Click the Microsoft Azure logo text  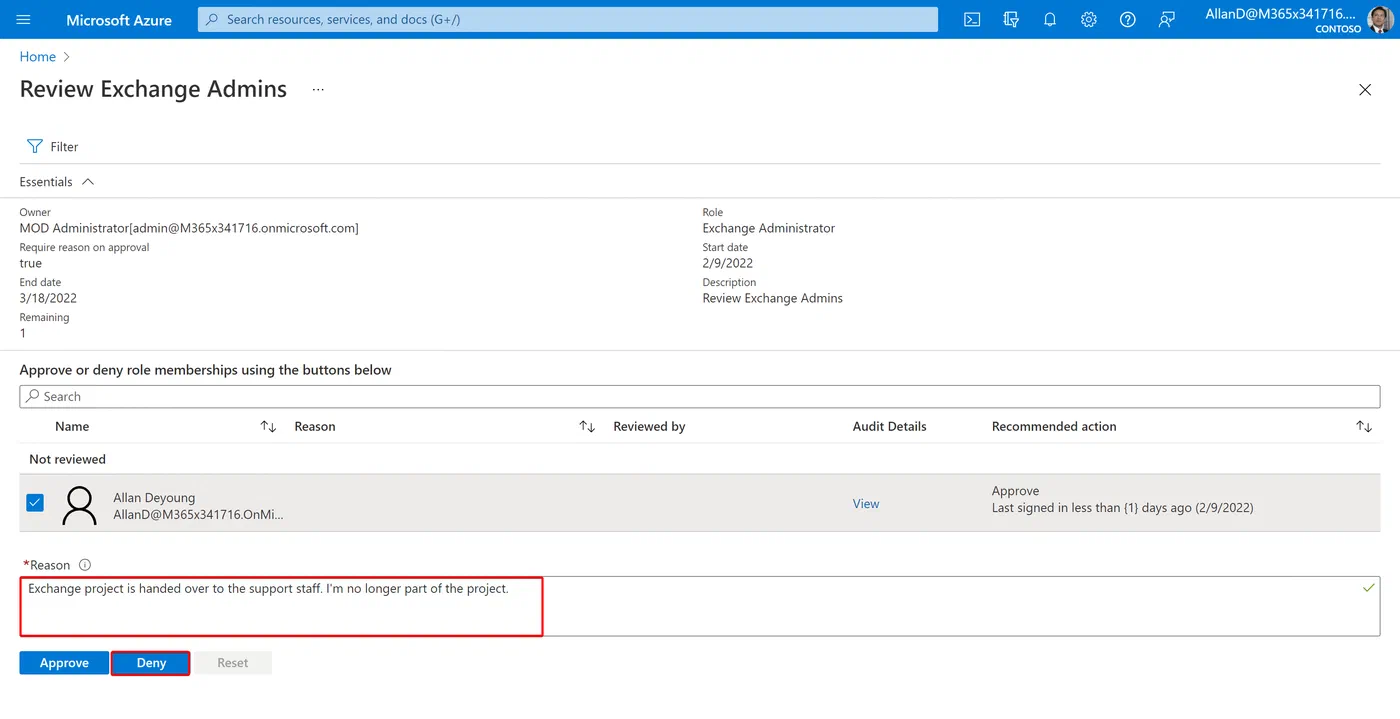point(119,20)
